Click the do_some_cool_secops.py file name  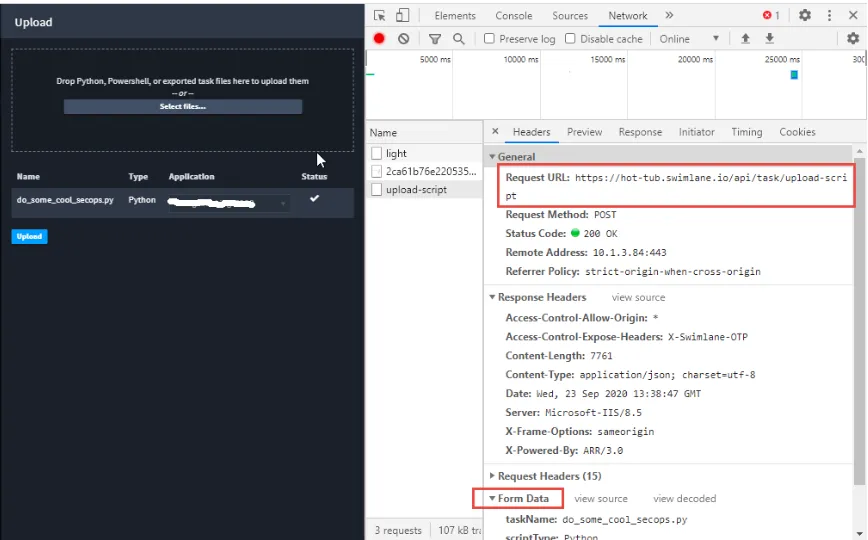65,200
